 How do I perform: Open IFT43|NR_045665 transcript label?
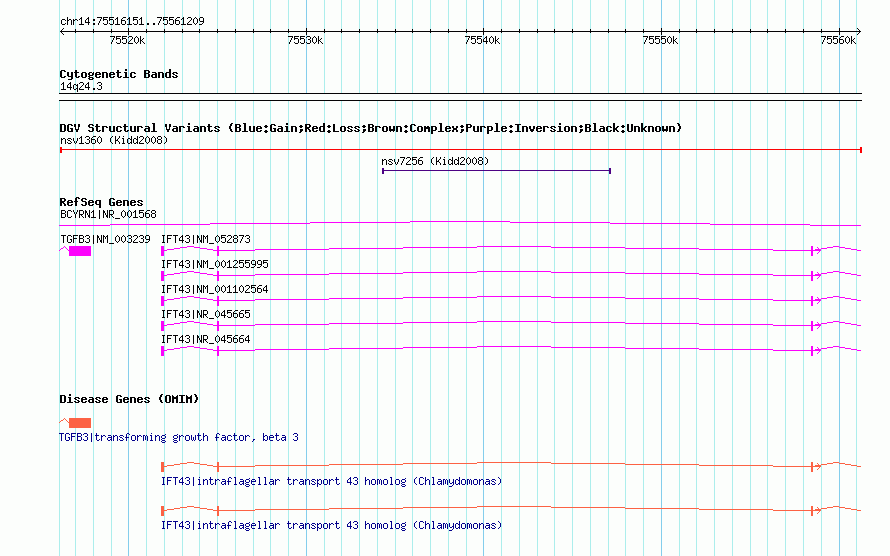pos(205,314)
